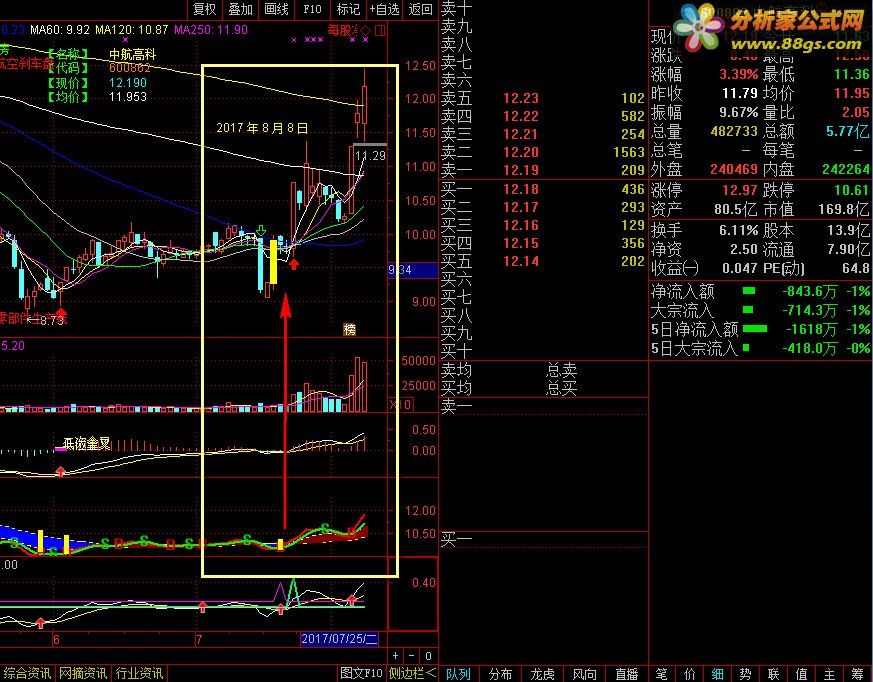
Task: Select the 主 tab
Action: pyautogui.click(x=830, y=674)
